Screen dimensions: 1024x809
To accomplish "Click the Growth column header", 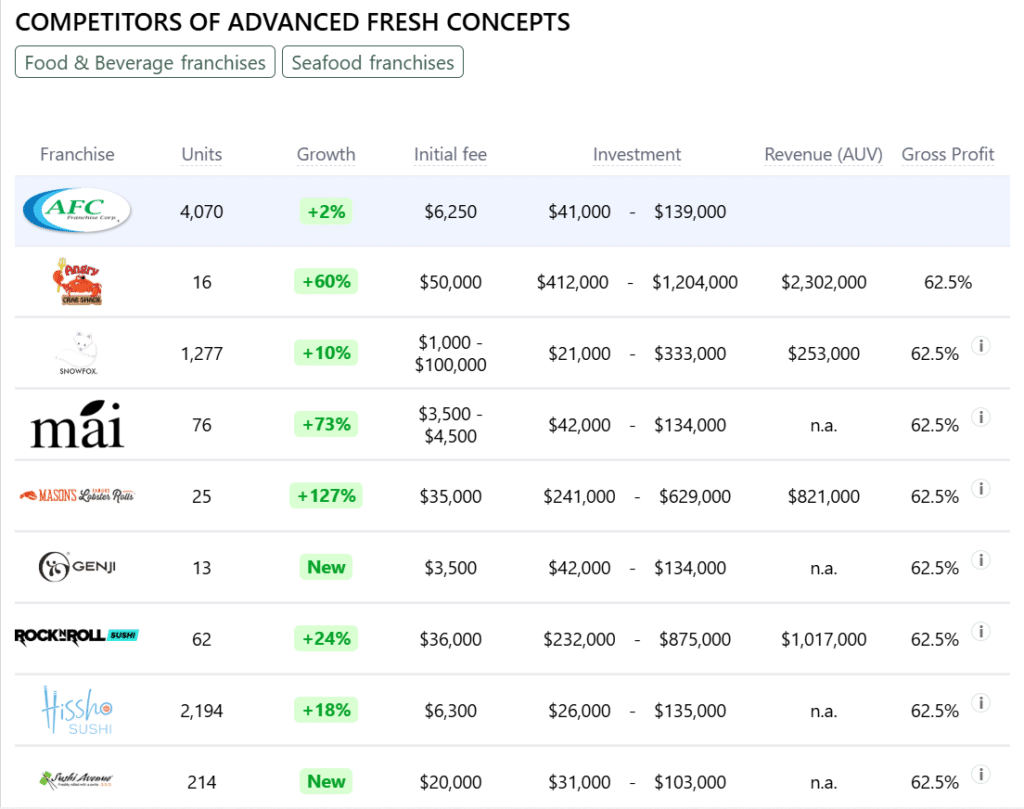I will click(326, 154).
